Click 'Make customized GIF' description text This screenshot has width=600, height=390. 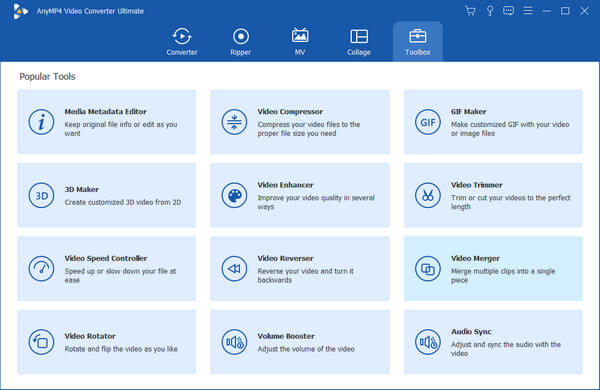pos(510,129)
